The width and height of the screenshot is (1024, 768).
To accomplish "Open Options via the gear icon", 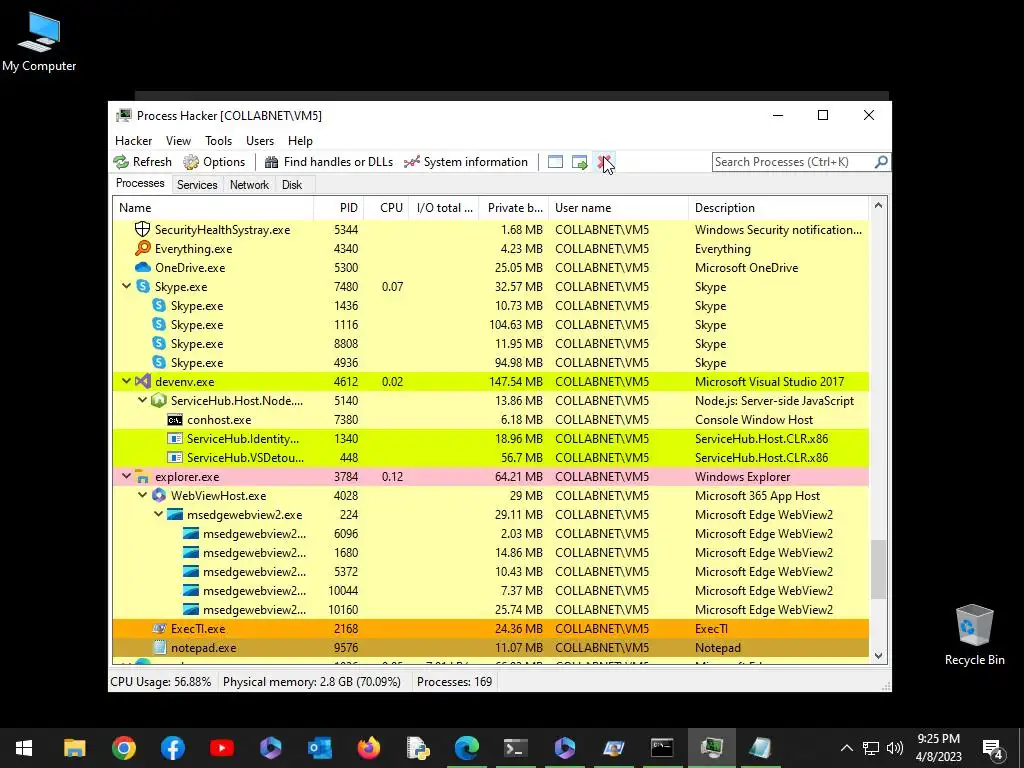I will tap(191, 162).
